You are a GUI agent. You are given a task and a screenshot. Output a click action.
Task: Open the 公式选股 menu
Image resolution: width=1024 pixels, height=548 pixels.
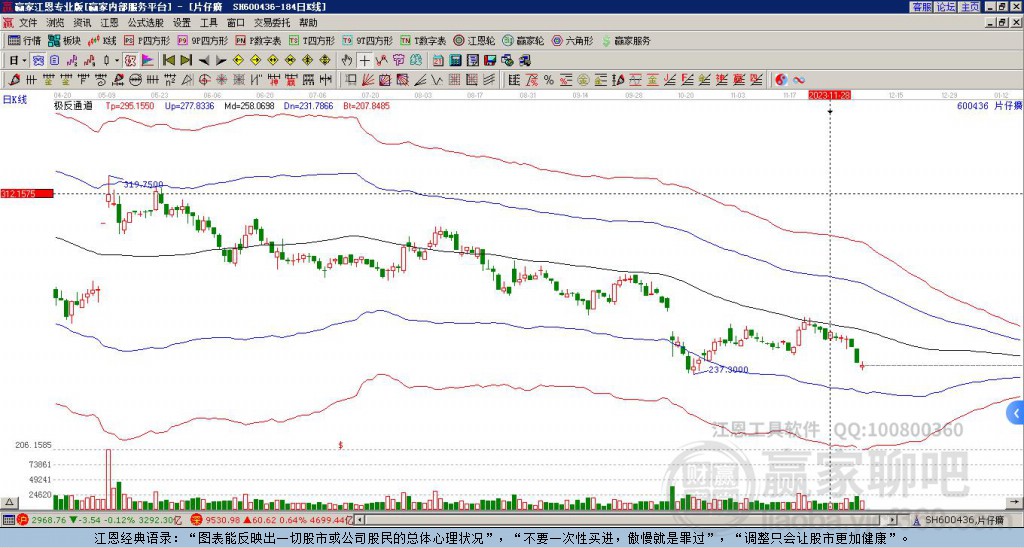(x=145, y=23)
